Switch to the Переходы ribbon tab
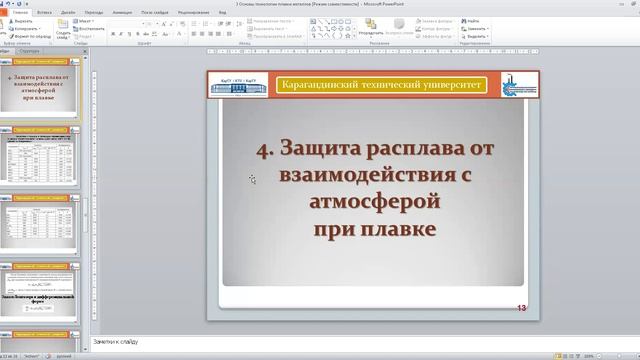Viewport: 640px width, 360px height. pyautogui.click(x=94, y=13)
